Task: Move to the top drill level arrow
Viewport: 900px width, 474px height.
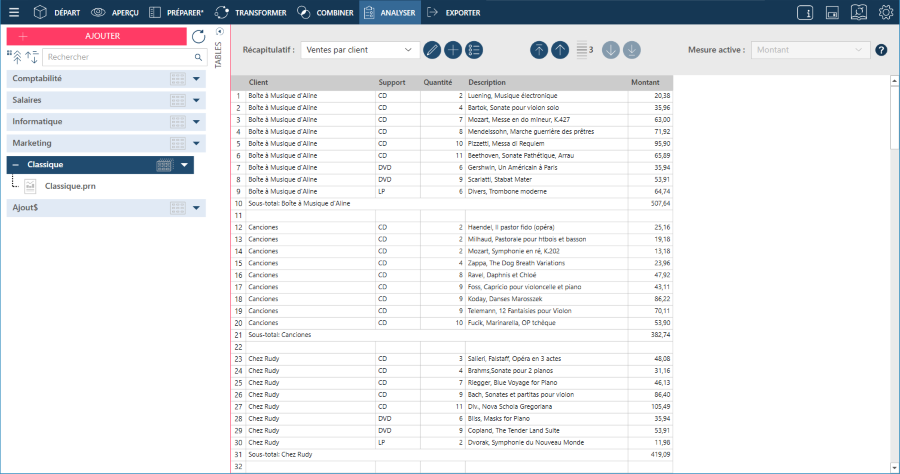Action: click(539, 50)
